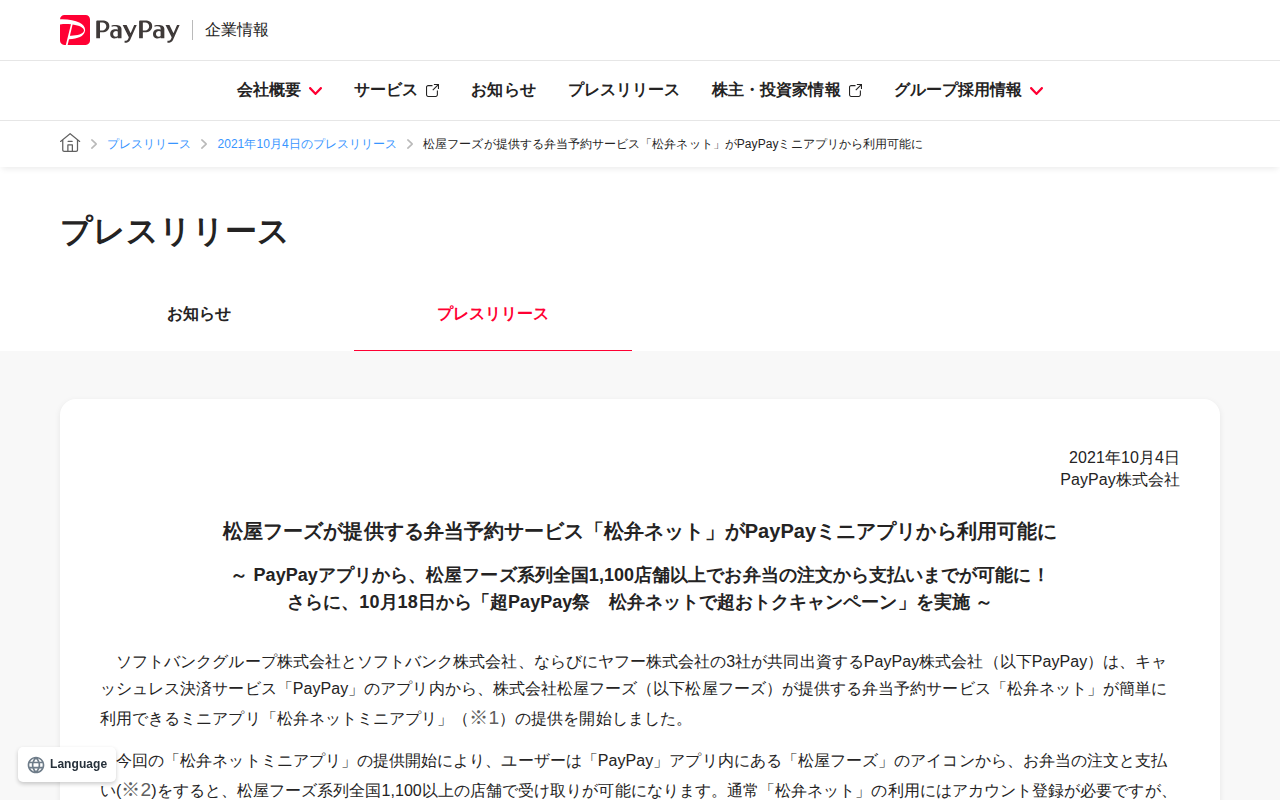Follow the プレスリリース breadcrumb link
Image resolution: width=1280 pixels, height=800 pixels.
(149, 144)
